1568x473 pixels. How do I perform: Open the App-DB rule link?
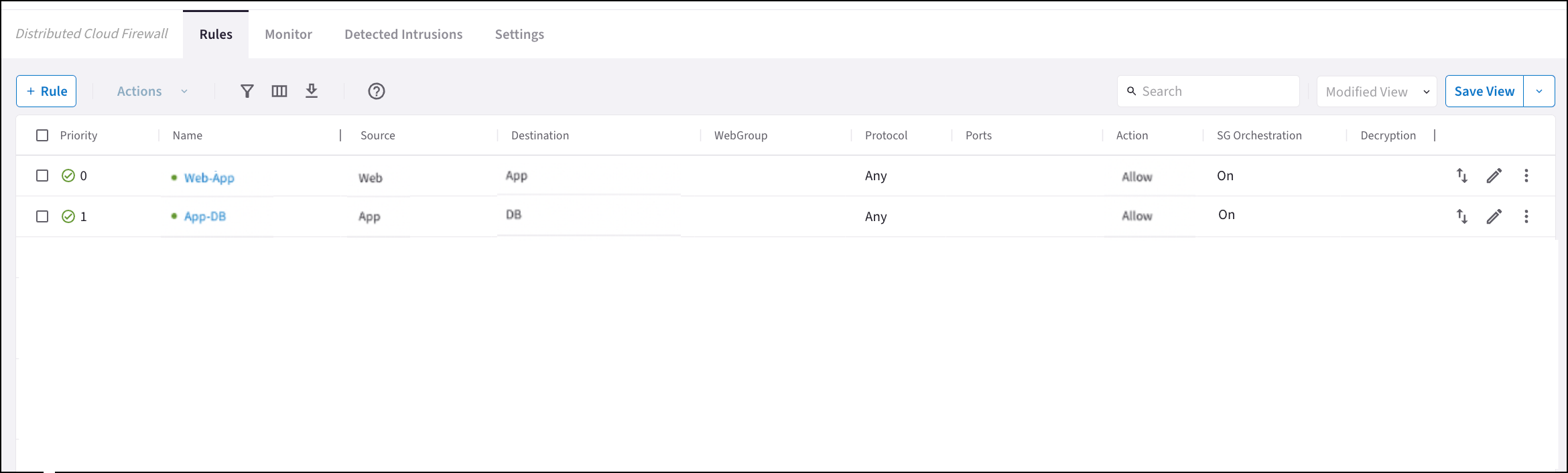click(205, 216)
